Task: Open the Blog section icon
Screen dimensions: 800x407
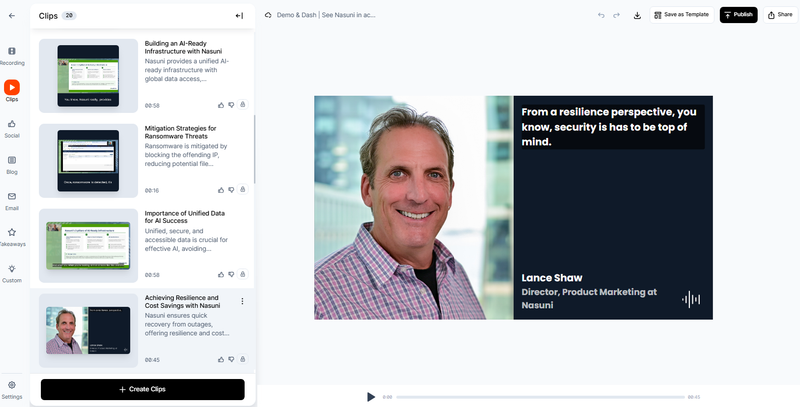Action: (x=12, y=160)
